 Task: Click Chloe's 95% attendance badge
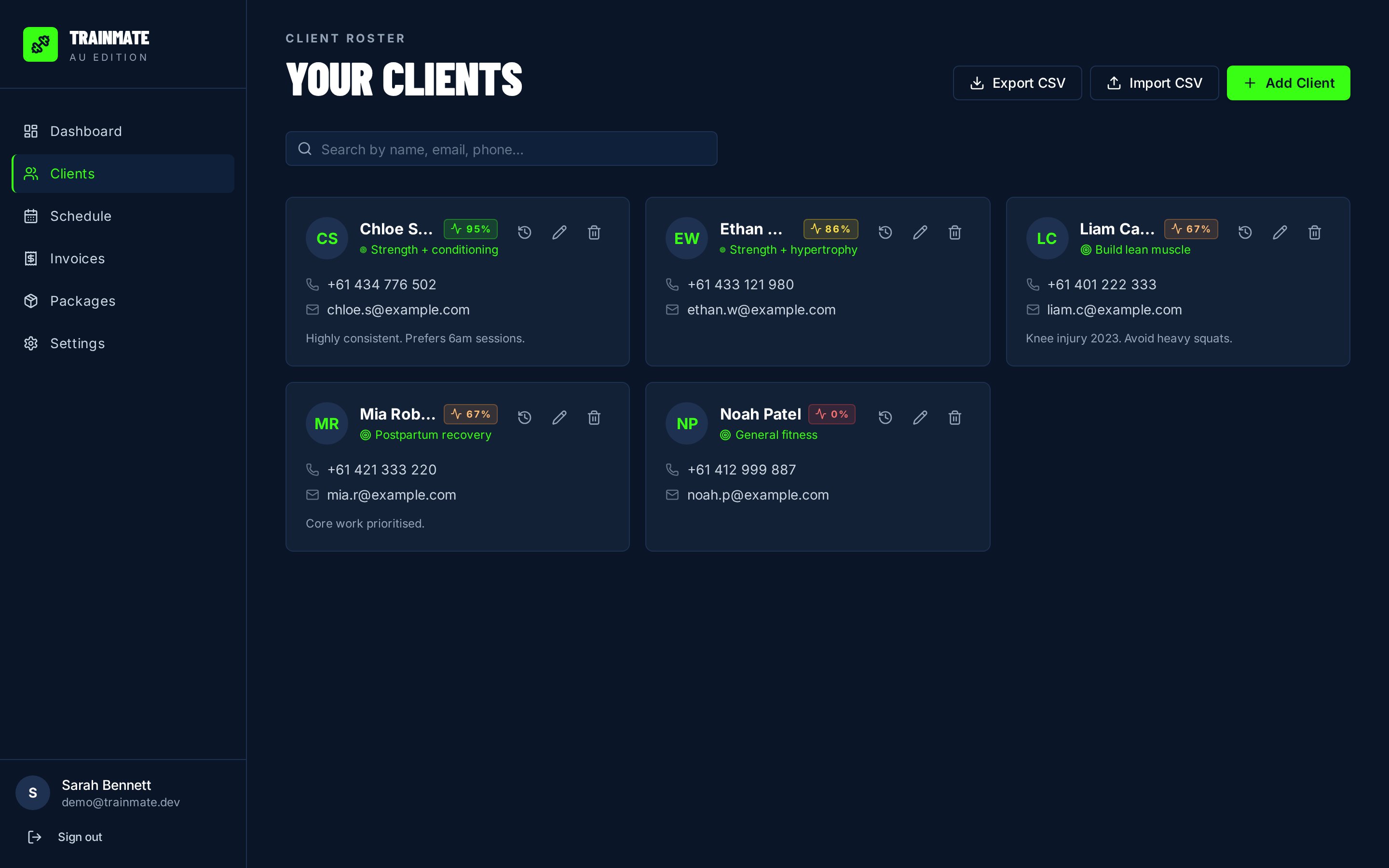471,229
